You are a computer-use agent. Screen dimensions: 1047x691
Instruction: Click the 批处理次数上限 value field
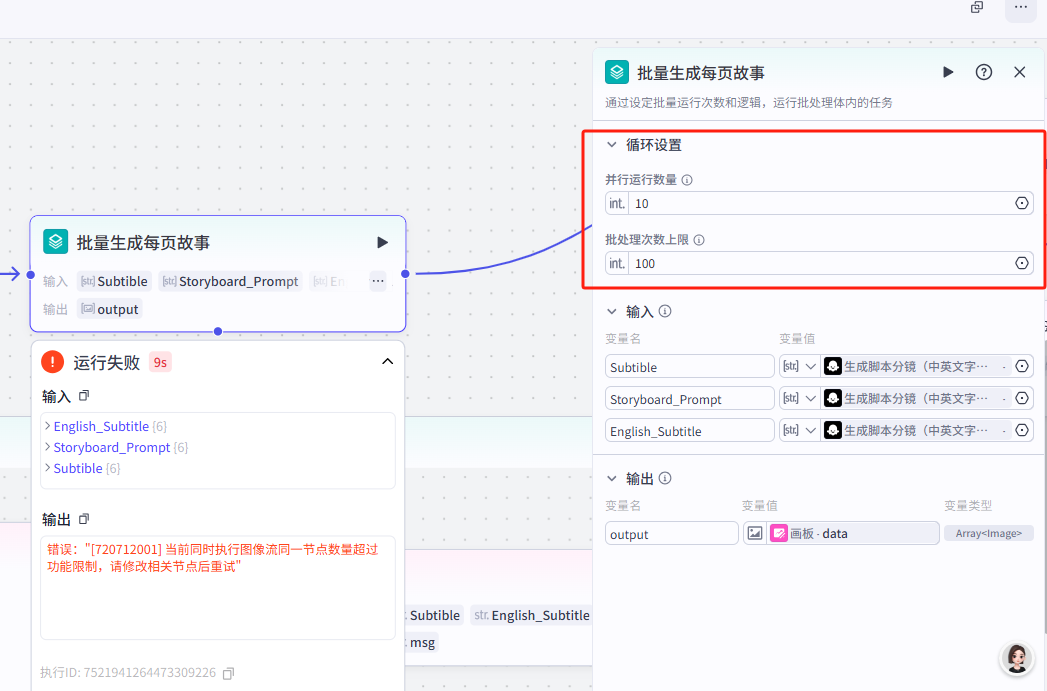[x=820, y=263]
